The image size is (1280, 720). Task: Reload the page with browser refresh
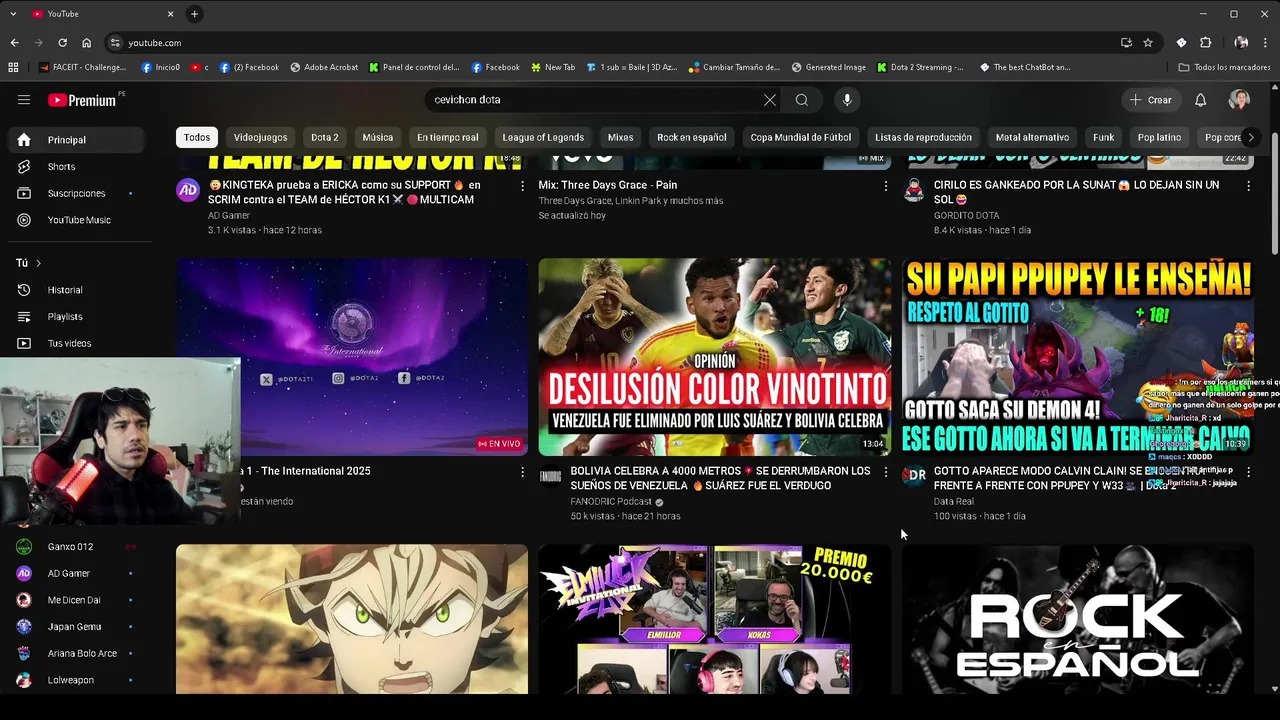[x=62, y=43]
